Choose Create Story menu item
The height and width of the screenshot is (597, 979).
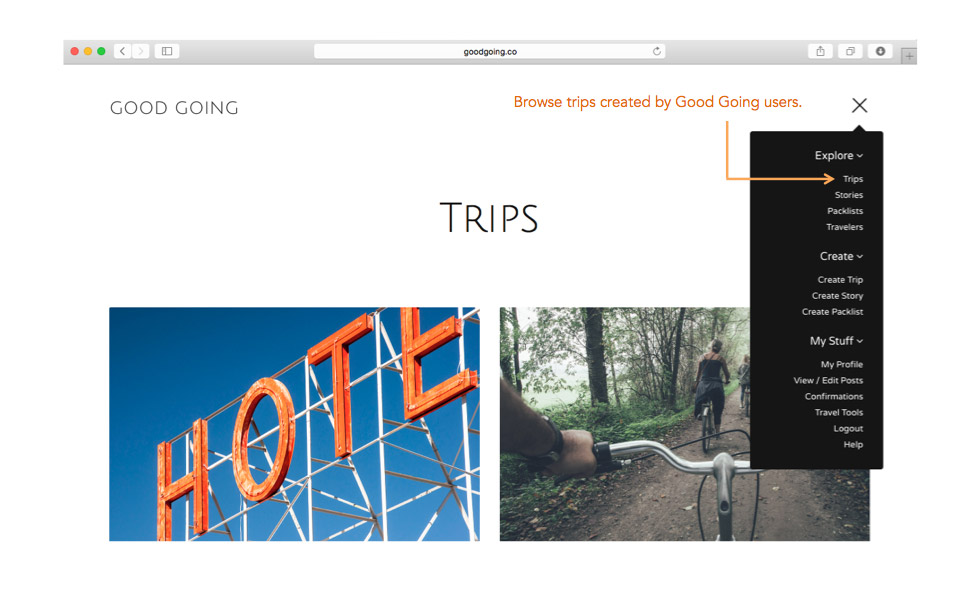coord(837,296)
